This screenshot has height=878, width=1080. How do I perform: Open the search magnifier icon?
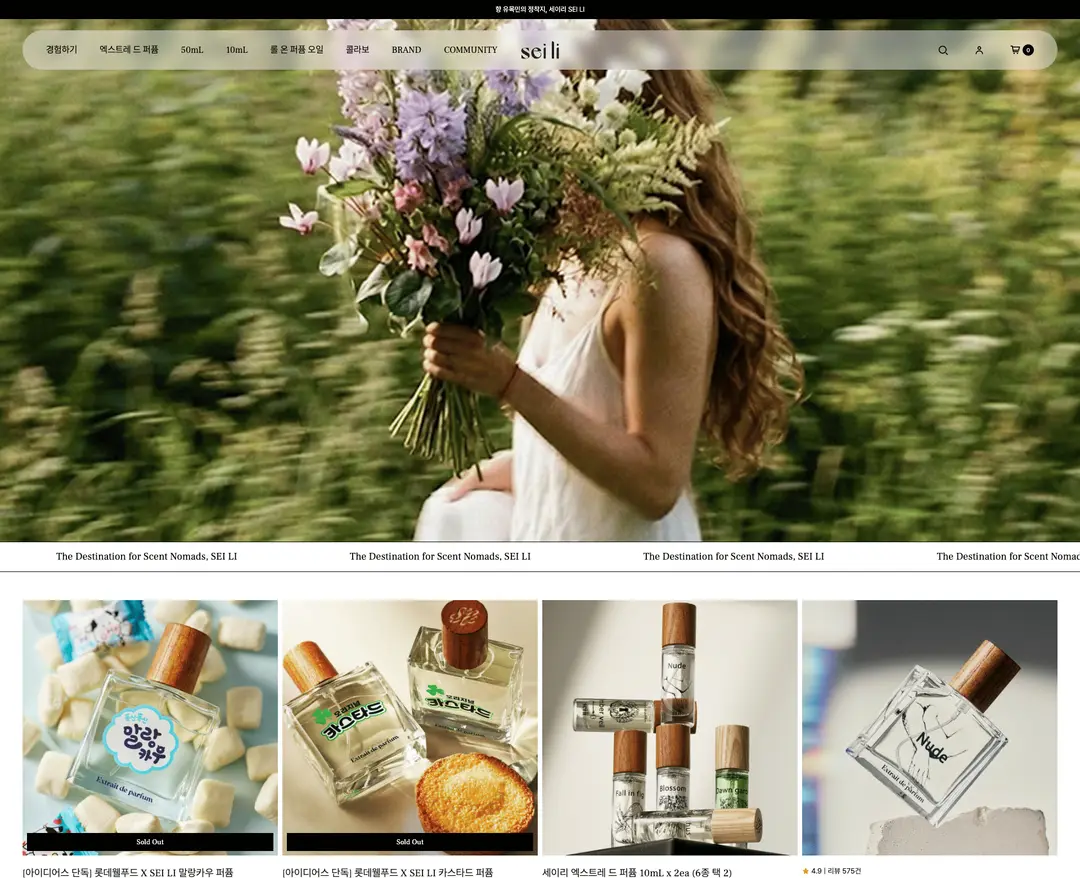tap(943, 50)
